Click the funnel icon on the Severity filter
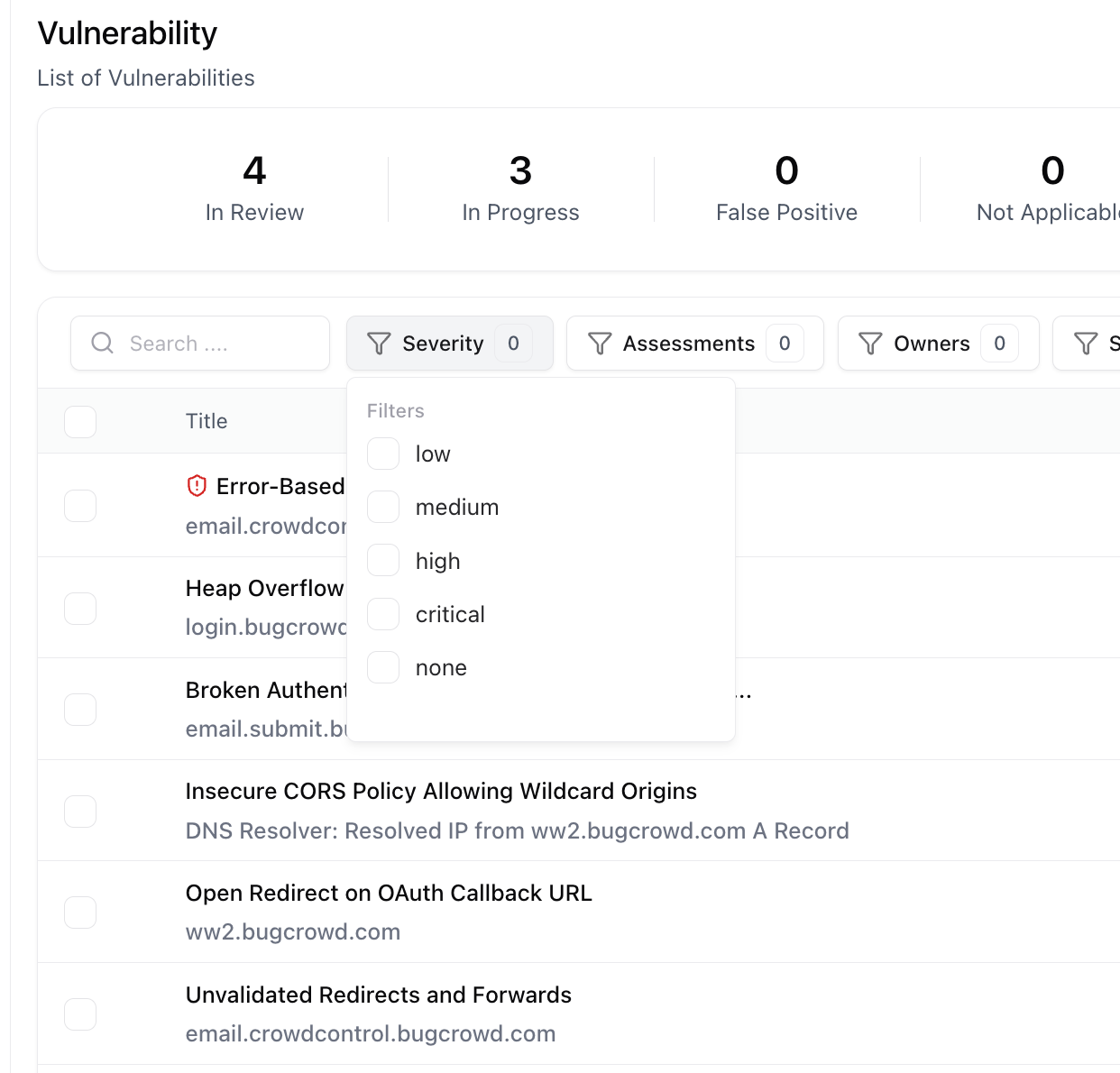This screenshot has height=1073, width=1120. coord(378,343)
